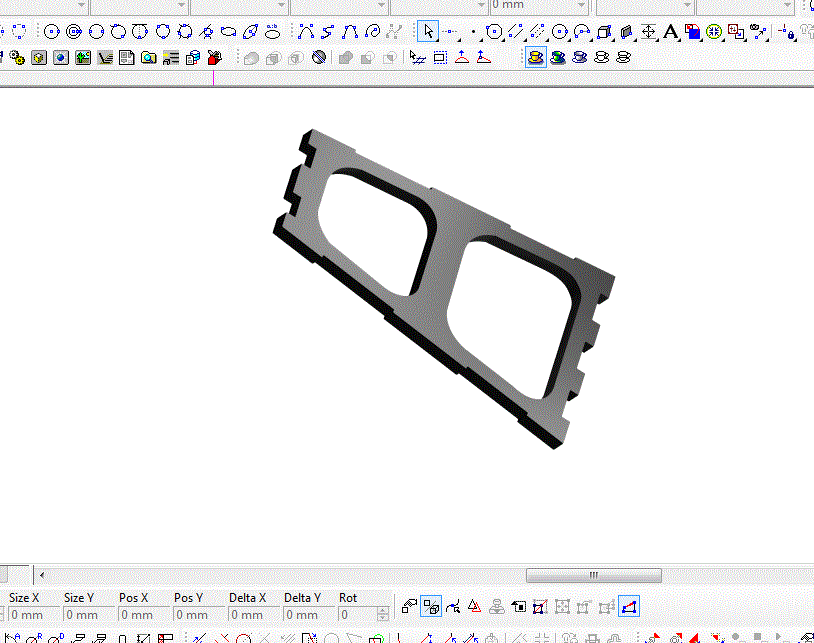Click the horizontal scrollbar thumb
Viewport: 814px width, 643px height.
[x=593, y=575]
